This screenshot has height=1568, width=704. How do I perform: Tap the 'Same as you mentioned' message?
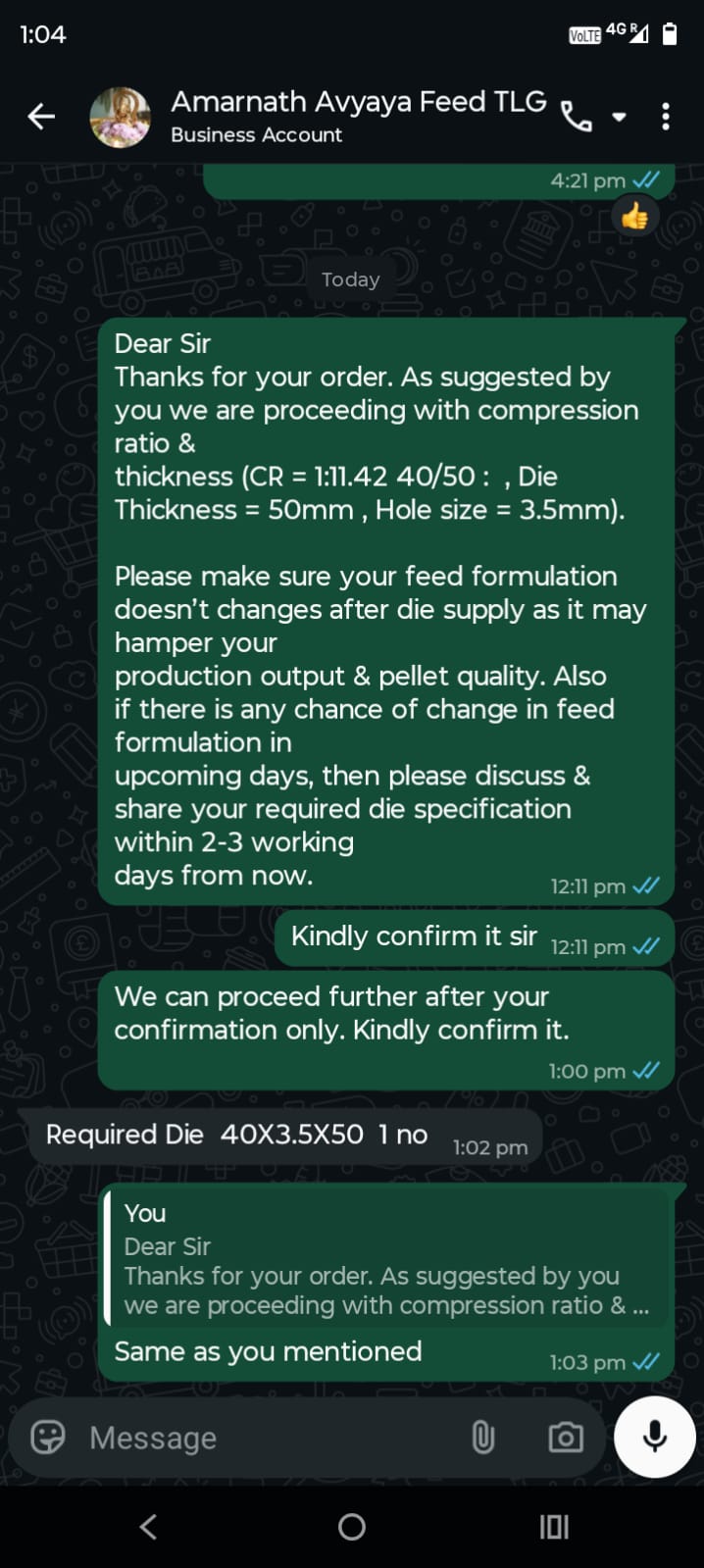pyautogui.click(x=268, y=1352)
